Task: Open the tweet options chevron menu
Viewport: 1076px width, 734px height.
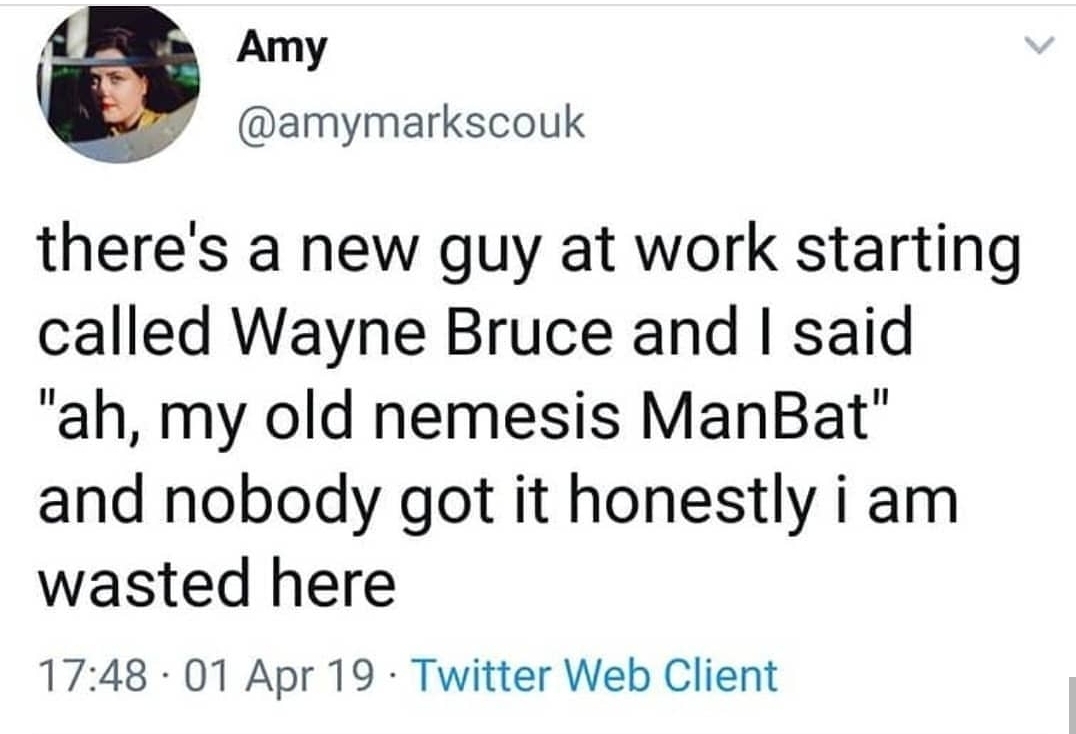Action: click(1040, 47)
